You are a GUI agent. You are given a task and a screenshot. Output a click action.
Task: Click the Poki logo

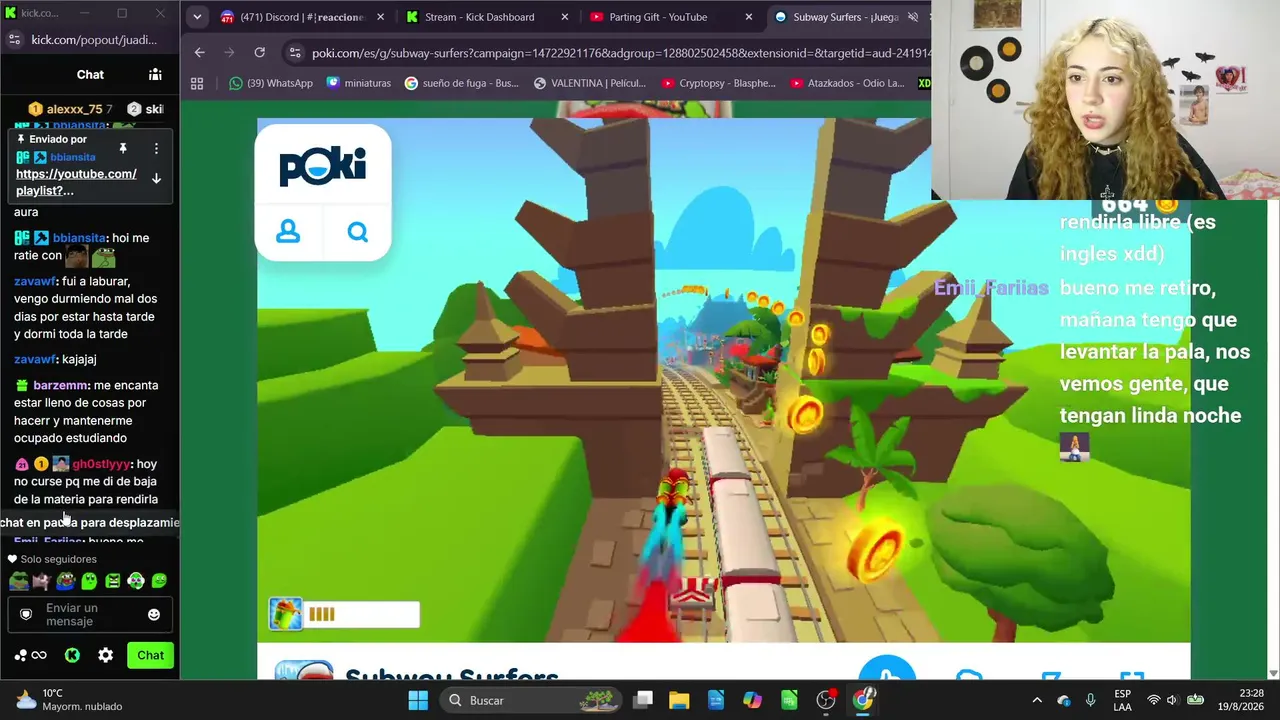pyautogui.click(x=323, y=166)
